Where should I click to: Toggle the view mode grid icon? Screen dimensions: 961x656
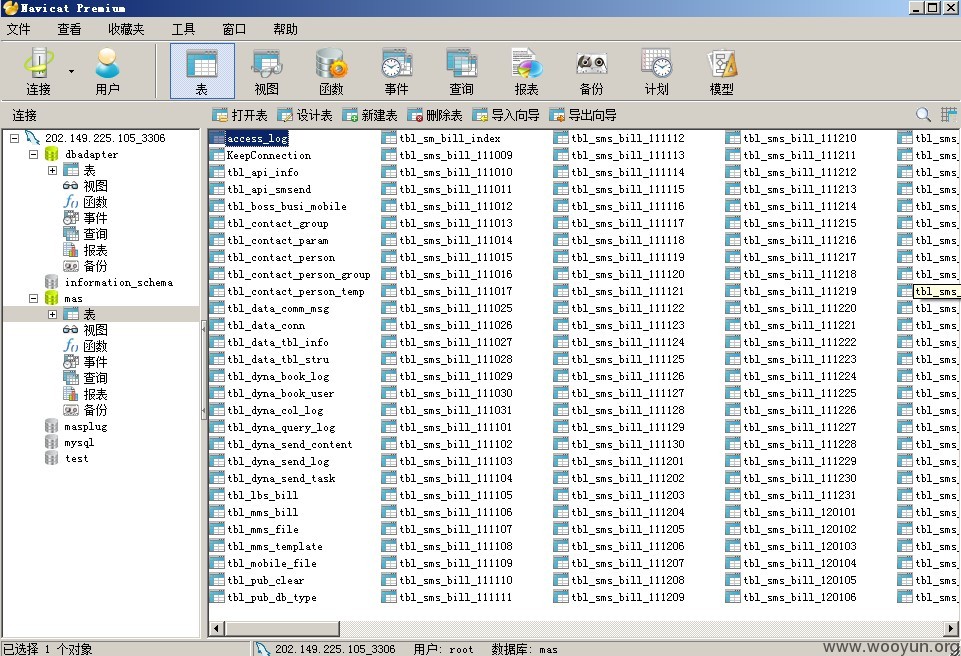tap(949, 115)
